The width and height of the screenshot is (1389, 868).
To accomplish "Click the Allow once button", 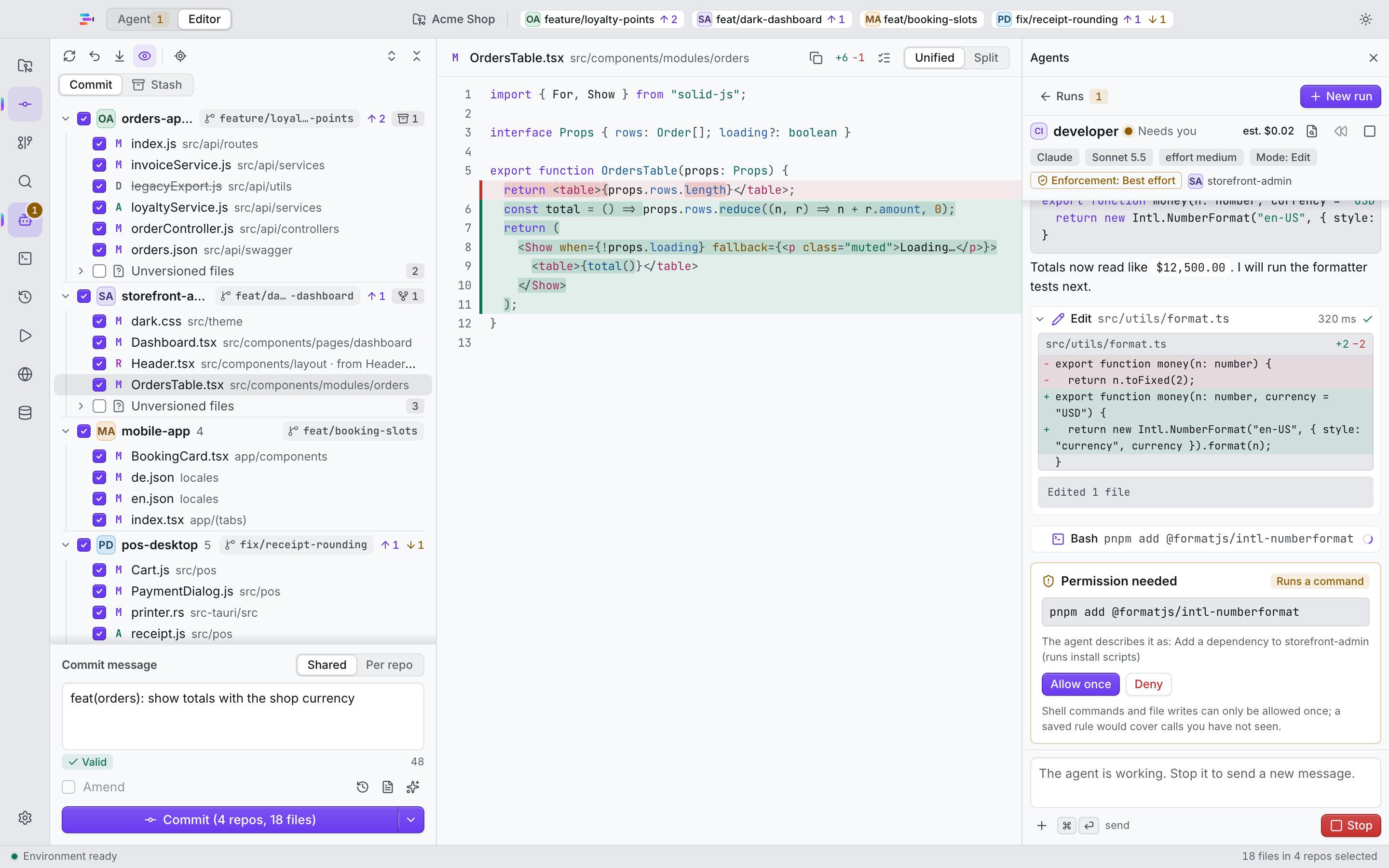I will click(1080, 684).
